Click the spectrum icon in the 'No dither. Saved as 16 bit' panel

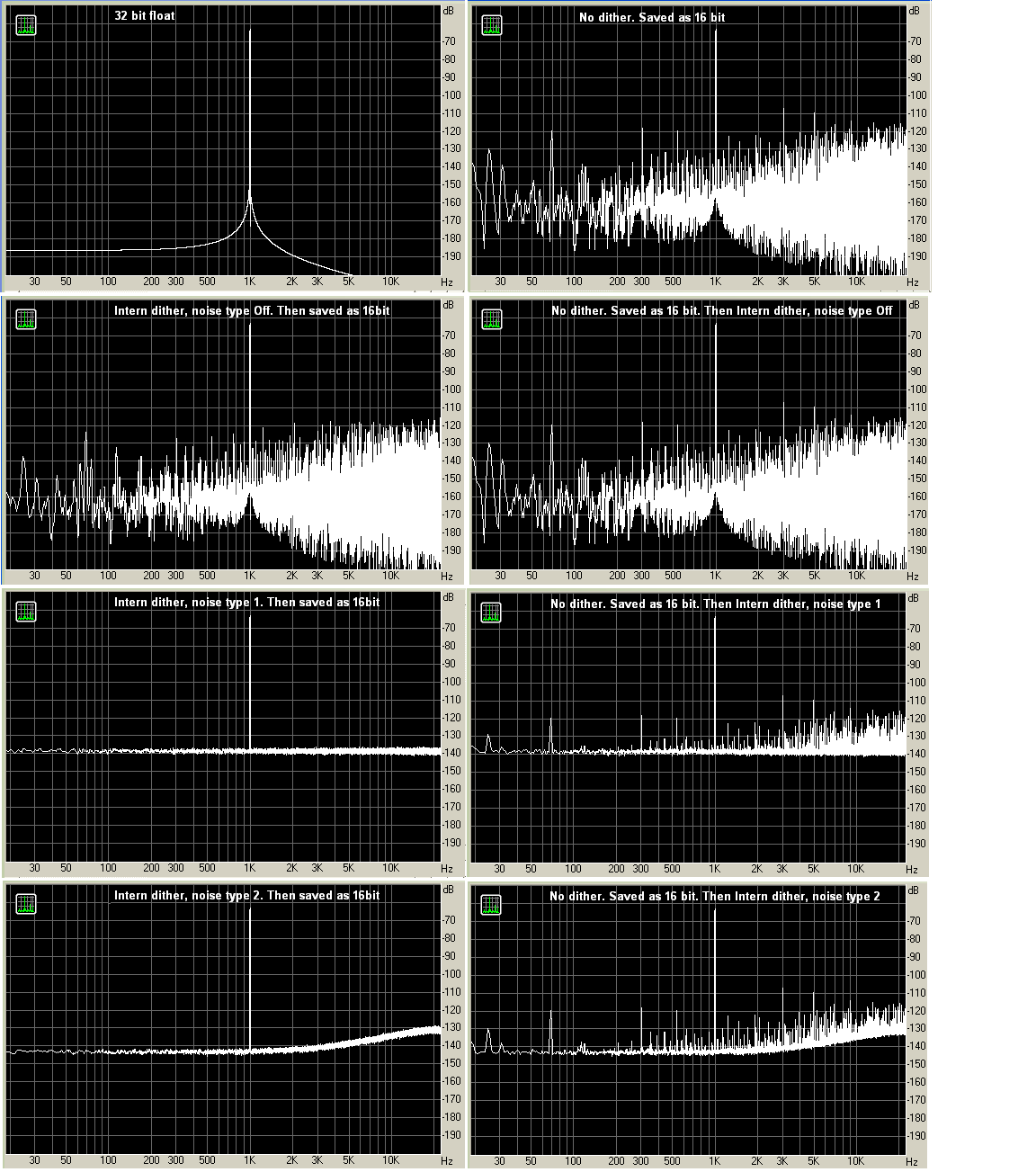pyautogui.click(x=492, y=25)
